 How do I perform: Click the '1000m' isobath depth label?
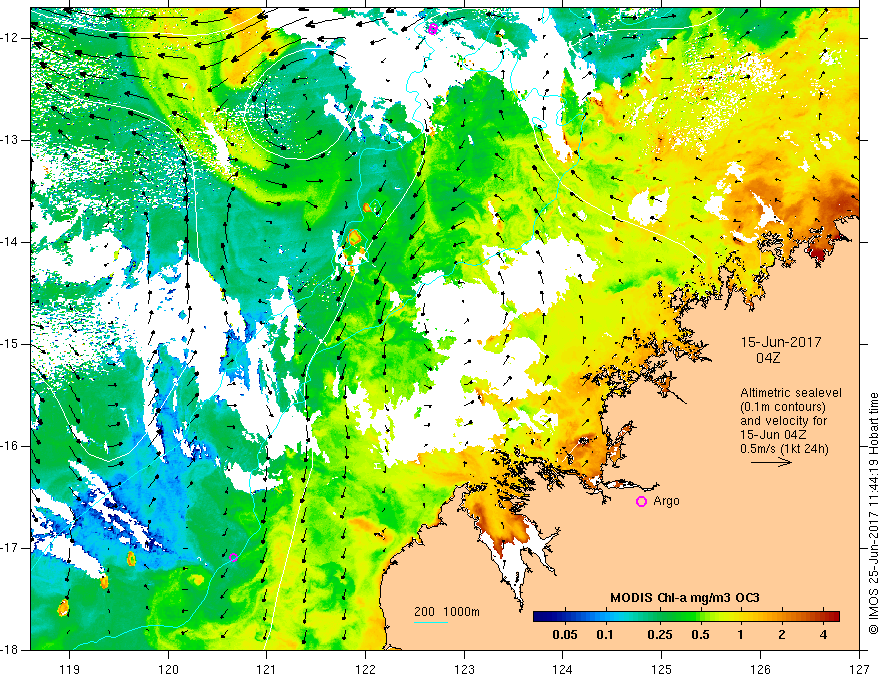click(462, 612)
